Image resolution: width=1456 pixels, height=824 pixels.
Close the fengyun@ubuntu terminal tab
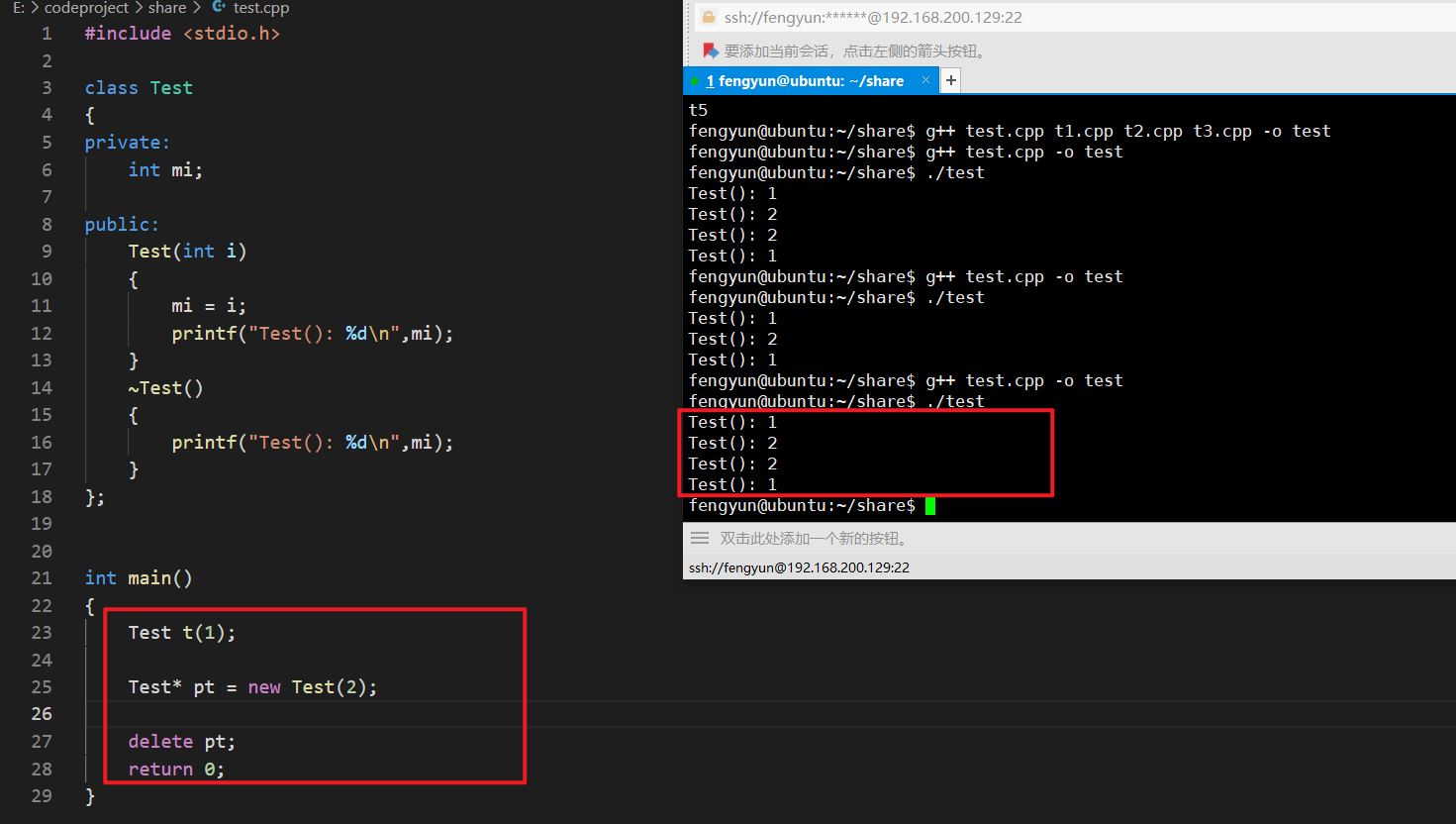(x=925, y=80)
